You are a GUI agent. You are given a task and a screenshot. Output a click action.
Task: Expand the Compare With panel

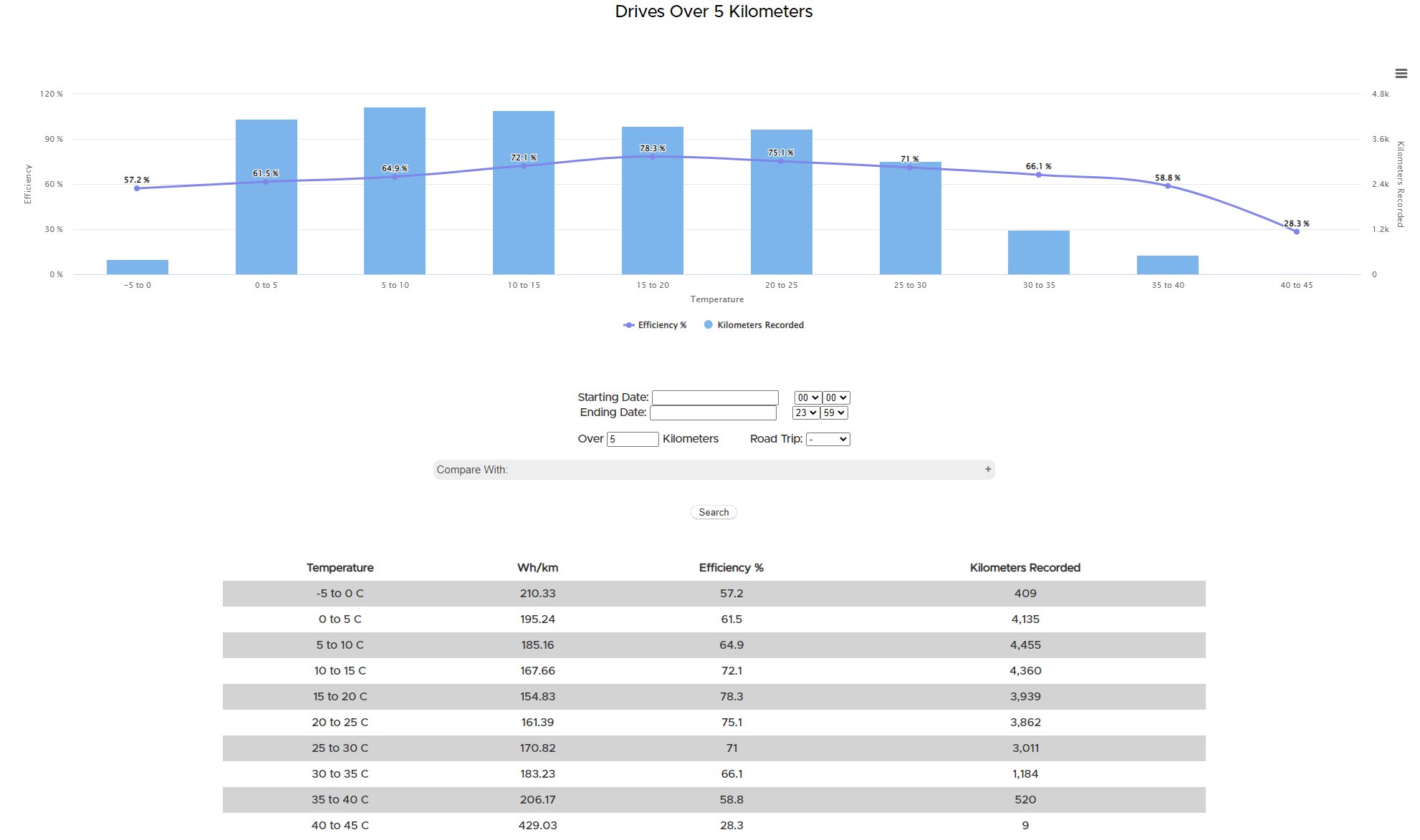713,470
